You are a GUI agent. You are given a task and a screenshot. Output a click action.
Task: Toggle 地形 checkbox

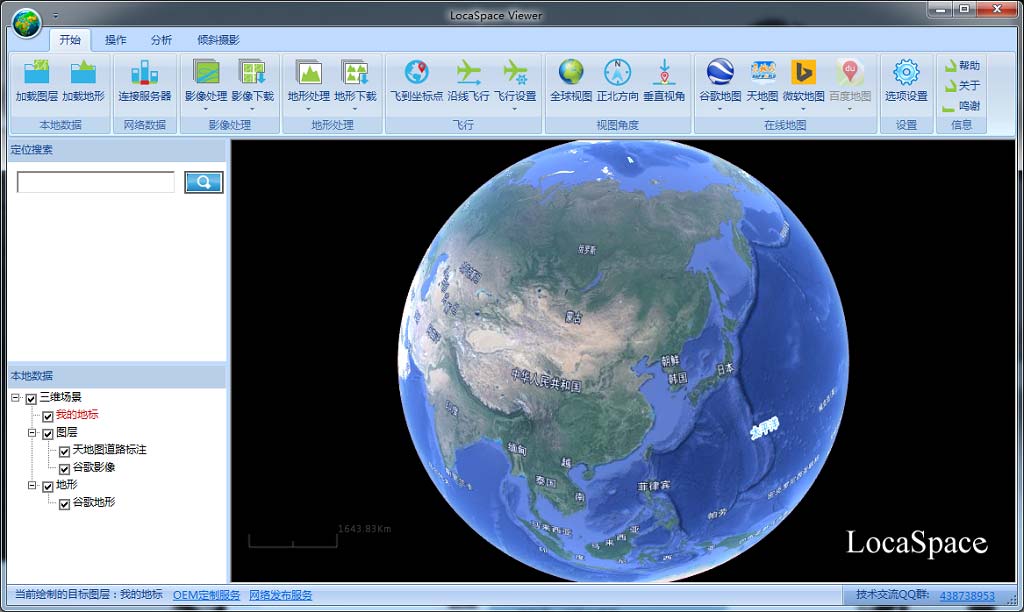point(48,487)
